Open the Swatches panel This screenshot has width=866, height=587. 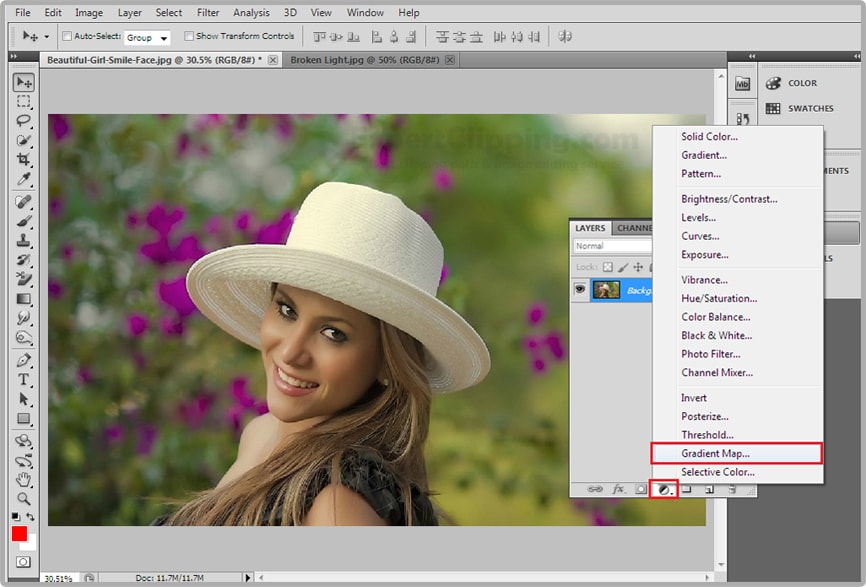click(809, 108)
